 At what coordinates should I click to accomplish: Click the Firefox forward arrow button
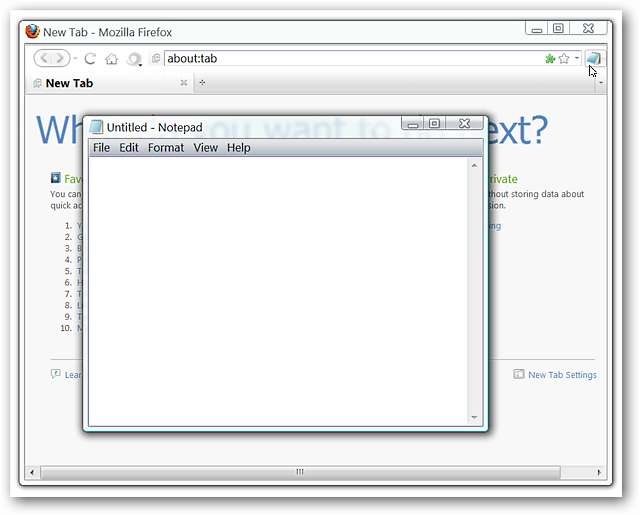[x=60, y=58]
